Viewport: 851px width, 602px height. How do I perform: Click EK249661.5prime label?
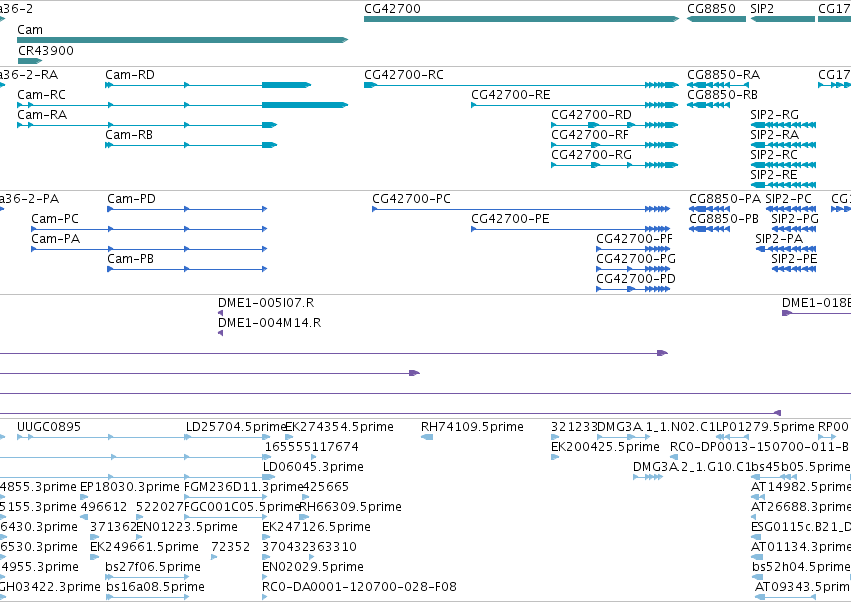[144, 547]
